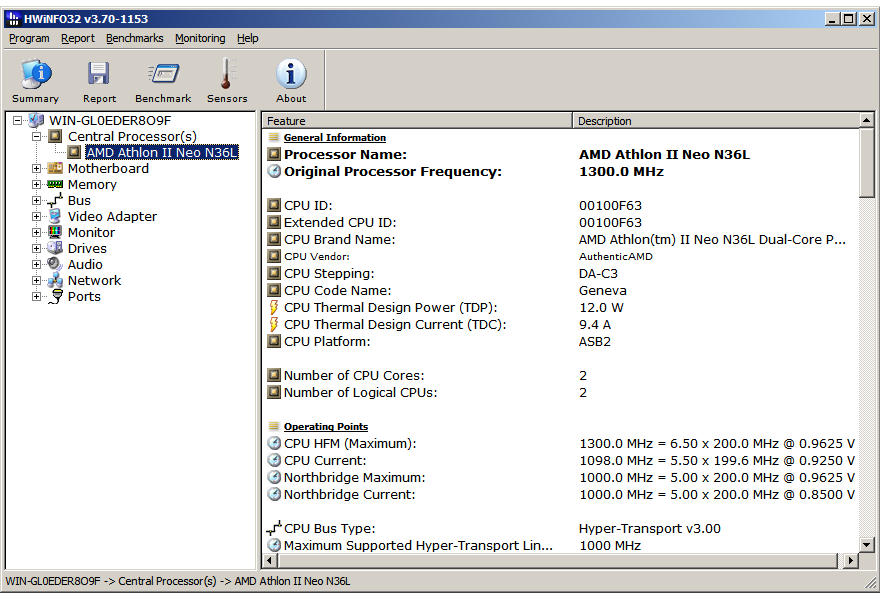This screenshot has height=600, width=880.
Task: Click the AuthenticAMD vendor value
Action: click(x=616, y=257)
